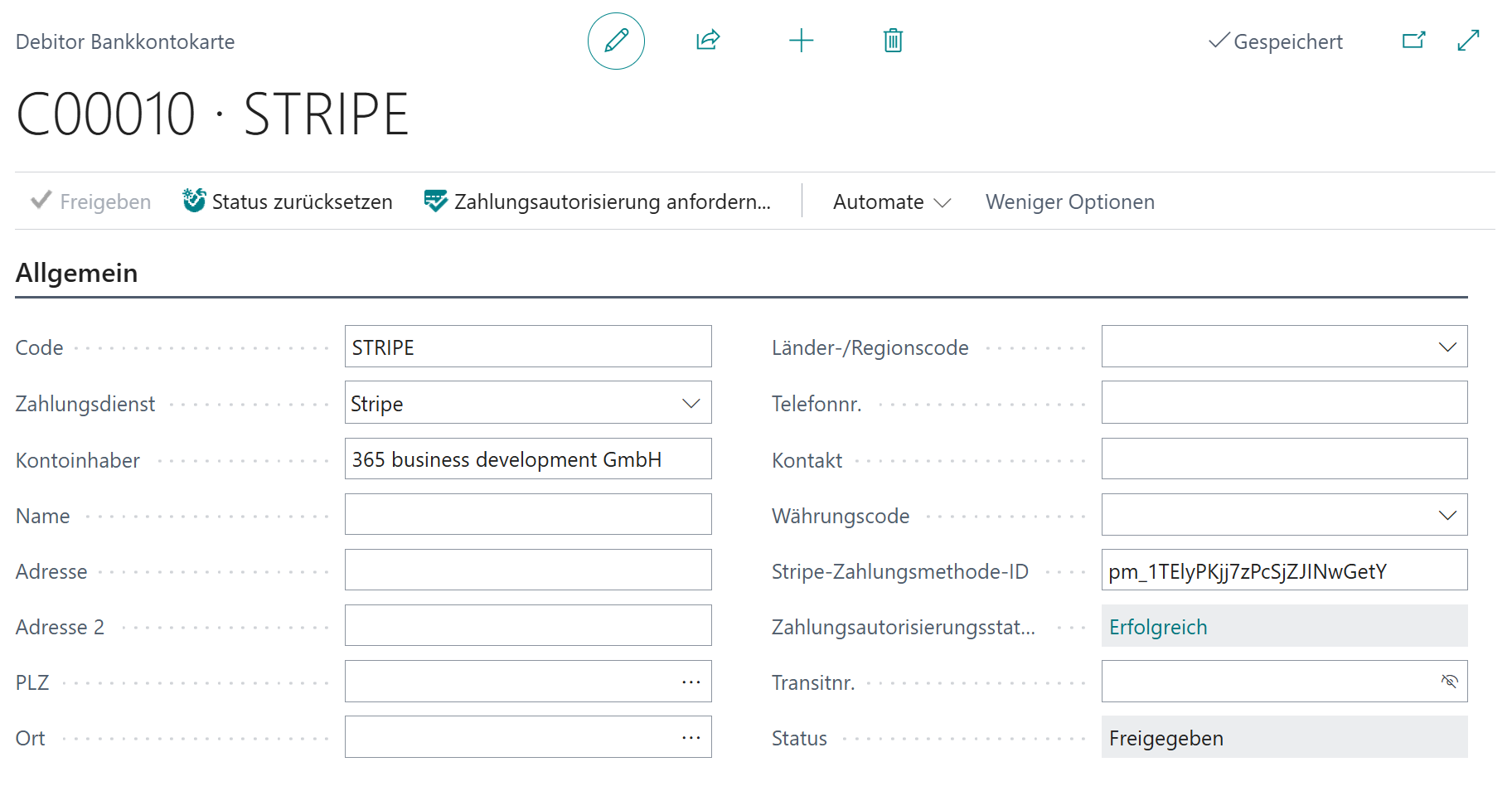Toggle visibility of Transitnr. field
Viewport: 1512px width, 796px height.
(1449, 682)
